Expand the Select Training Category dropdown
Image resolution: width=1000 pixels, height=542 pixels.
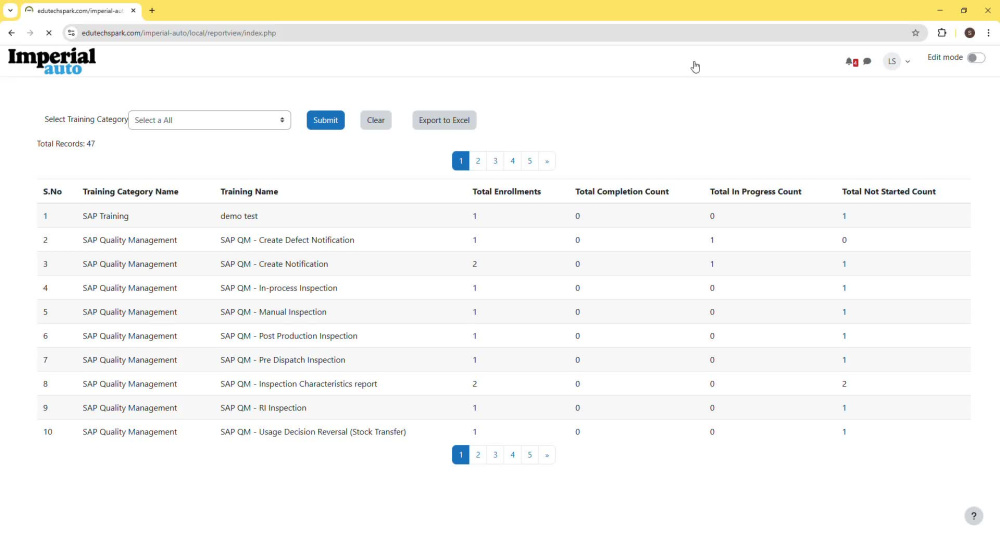pyautogui.click(x=209, y=120)
